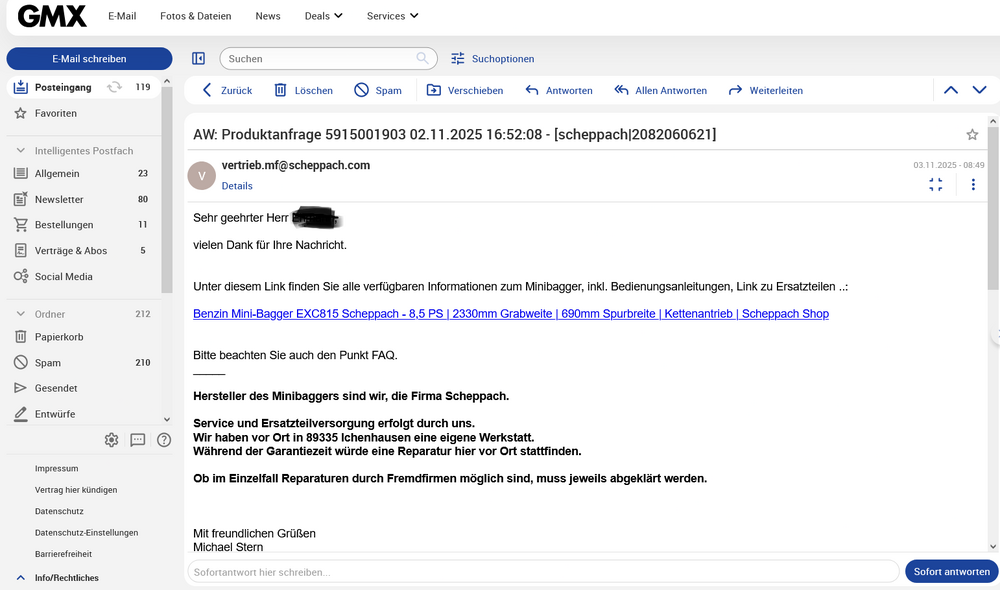1000x590 pixels.
Task: Star this email as favorite
Action: (x=972, y=135)
